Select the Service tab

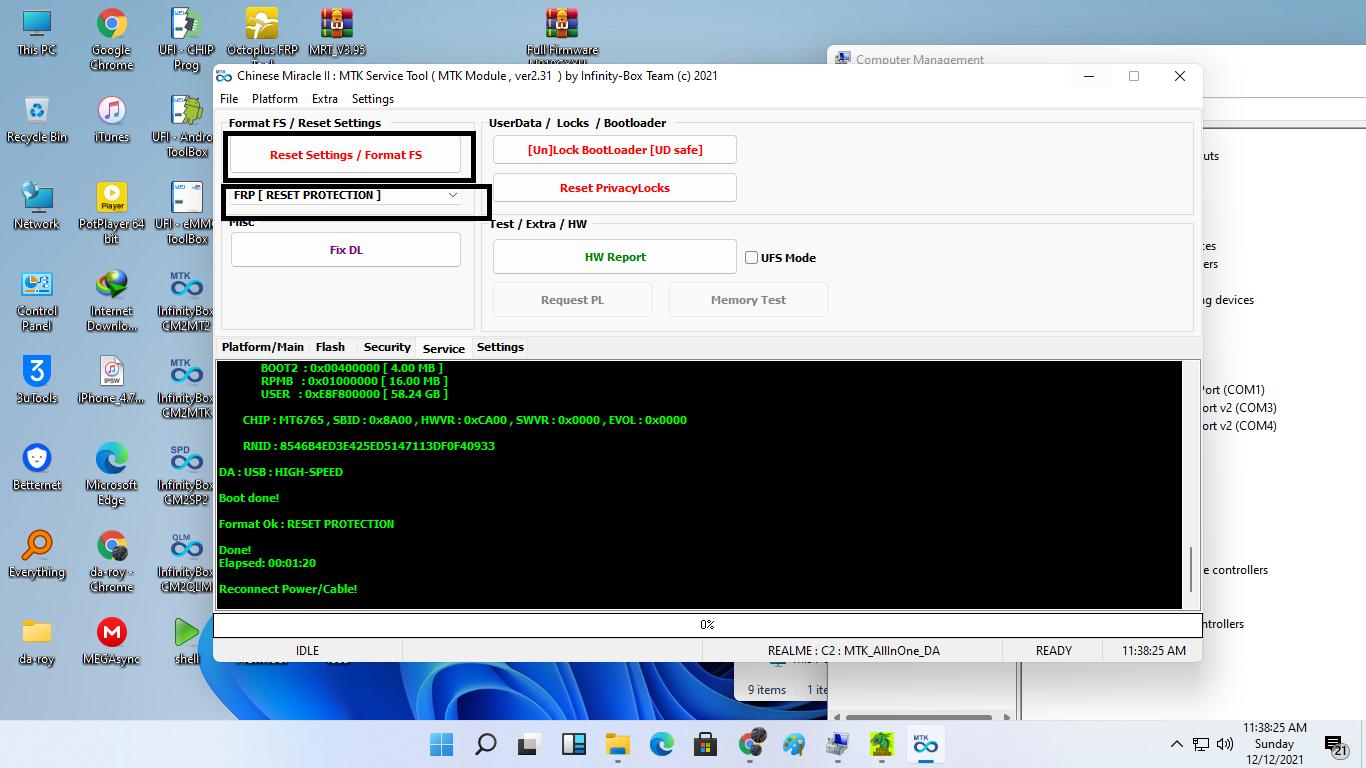444,348
